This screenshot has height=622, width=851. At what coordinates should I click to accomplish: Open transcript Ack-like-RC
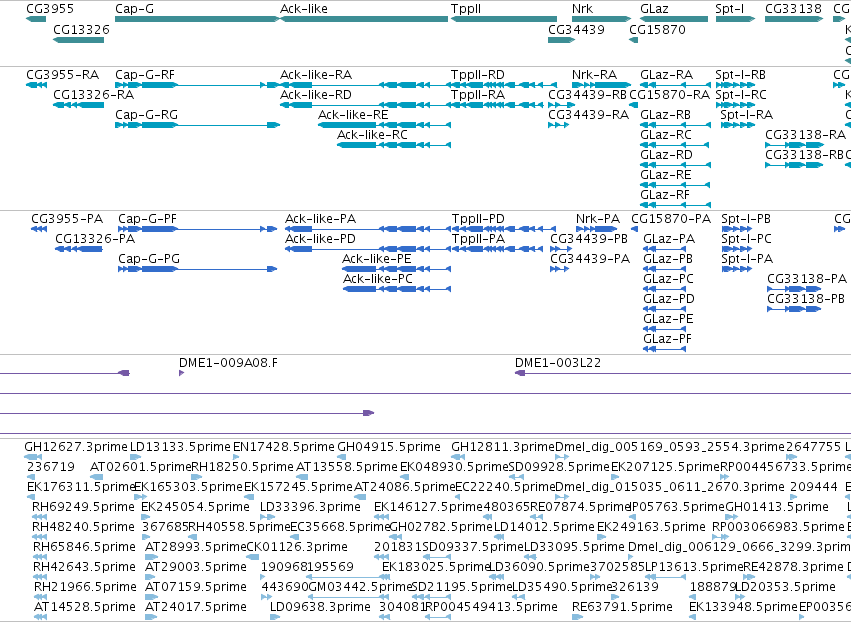(372, 135)
